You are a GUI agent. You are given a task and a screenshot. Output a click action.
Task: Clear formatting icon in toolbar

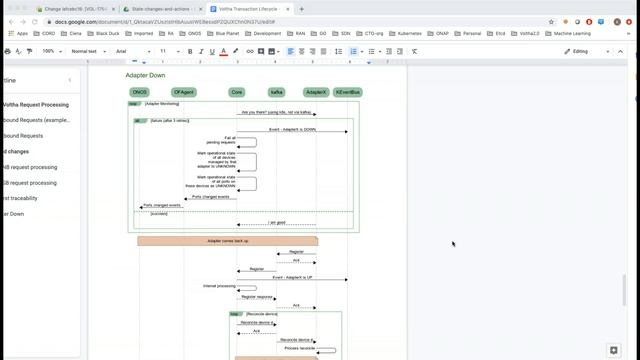click(415, 51)
